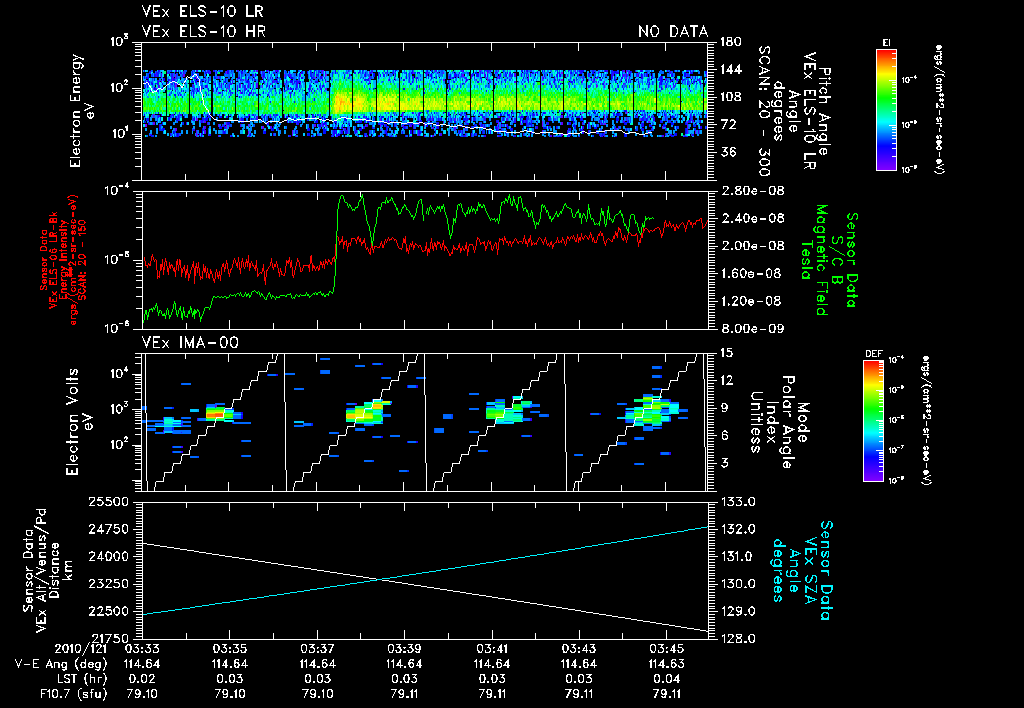
Task: Click the V-E Ang (deg) row label
Action: 61,664
